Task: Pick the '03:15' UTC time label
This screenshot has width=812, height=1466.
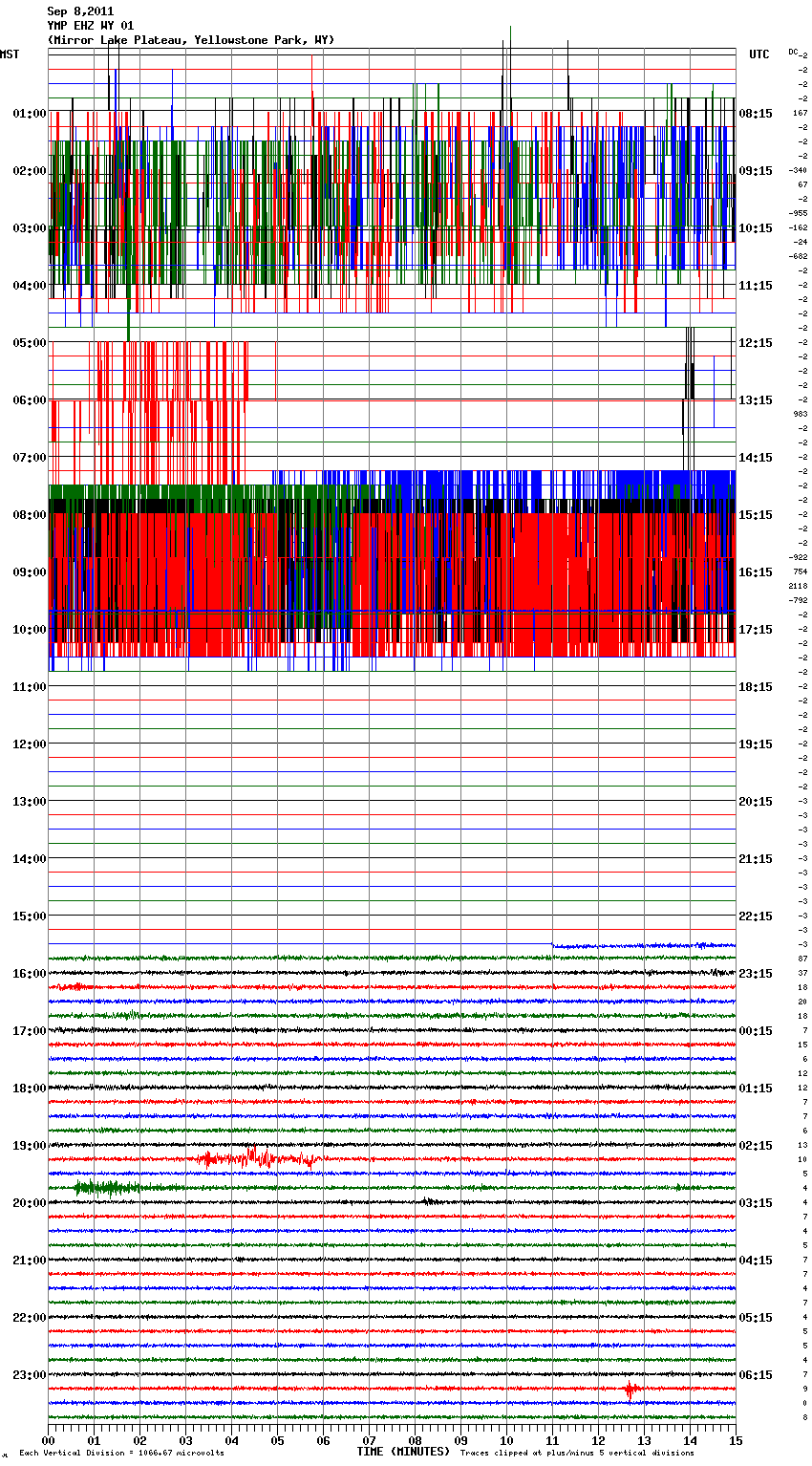Action: point(756,1202)
